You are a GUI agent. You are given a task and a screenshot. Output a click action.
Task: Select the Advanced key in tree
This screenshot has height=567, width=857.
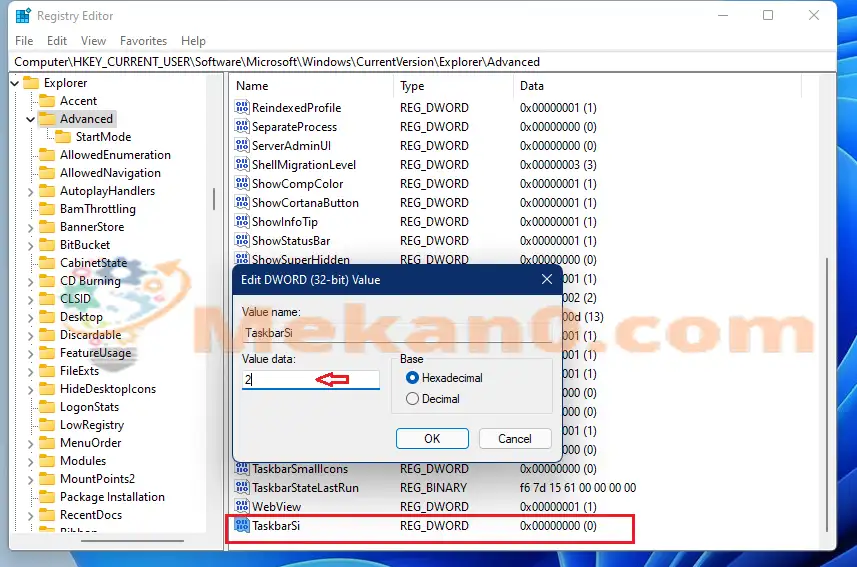pyautogui.click(x=86, y=119)
